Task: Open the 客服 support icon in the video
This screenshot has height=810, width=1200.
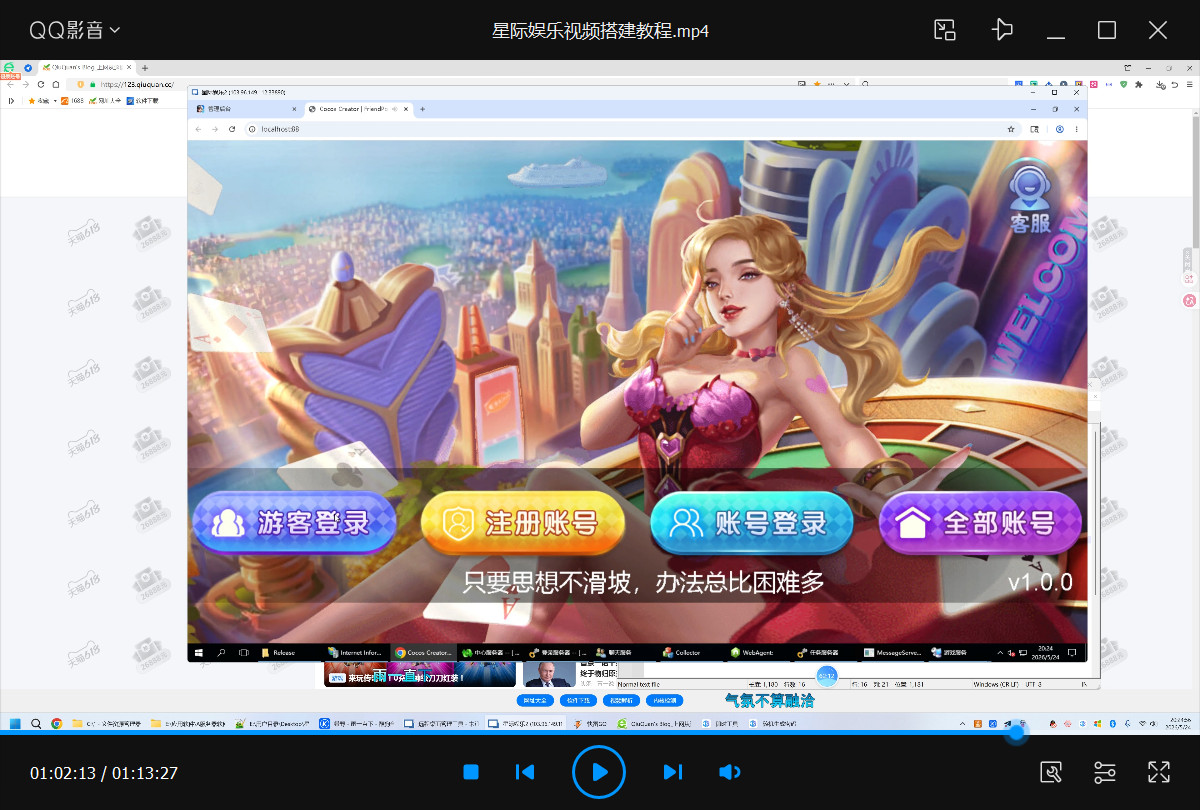Action: coord(1029,198)
